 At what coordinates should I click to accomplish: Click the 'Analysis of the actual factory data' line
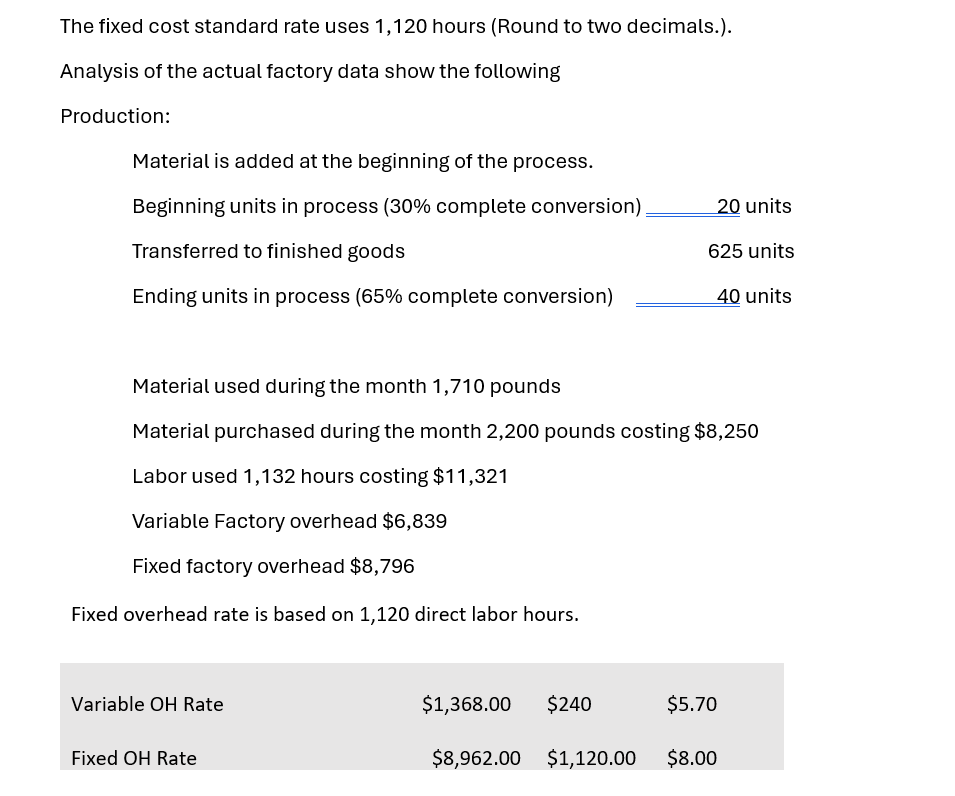310,71
